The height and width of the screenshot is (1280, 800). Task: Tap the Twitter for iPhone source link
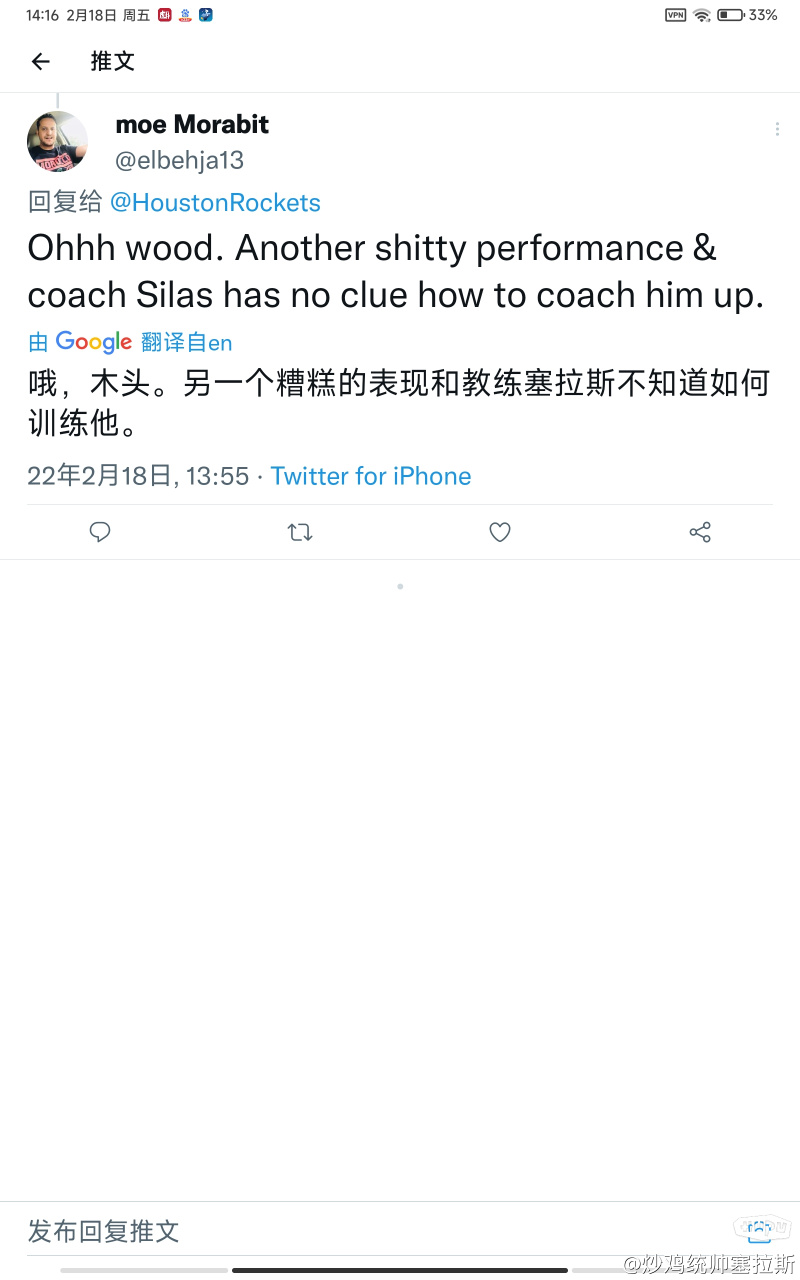pyautogui.click(x=371, y=476)
